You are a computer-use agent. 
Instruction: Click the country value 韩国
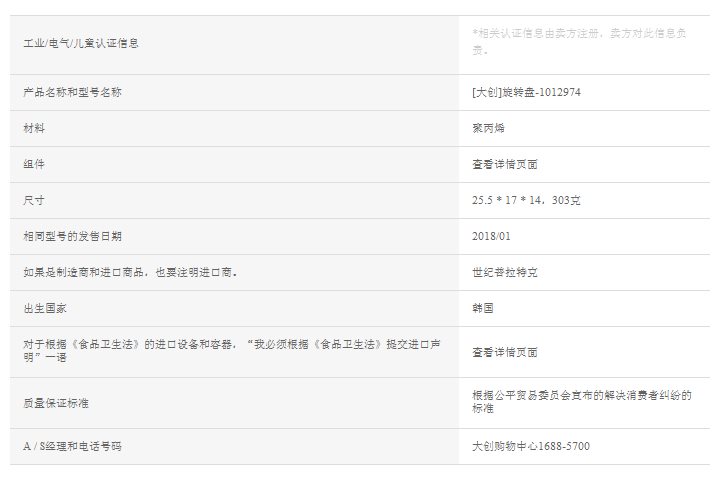483,308
